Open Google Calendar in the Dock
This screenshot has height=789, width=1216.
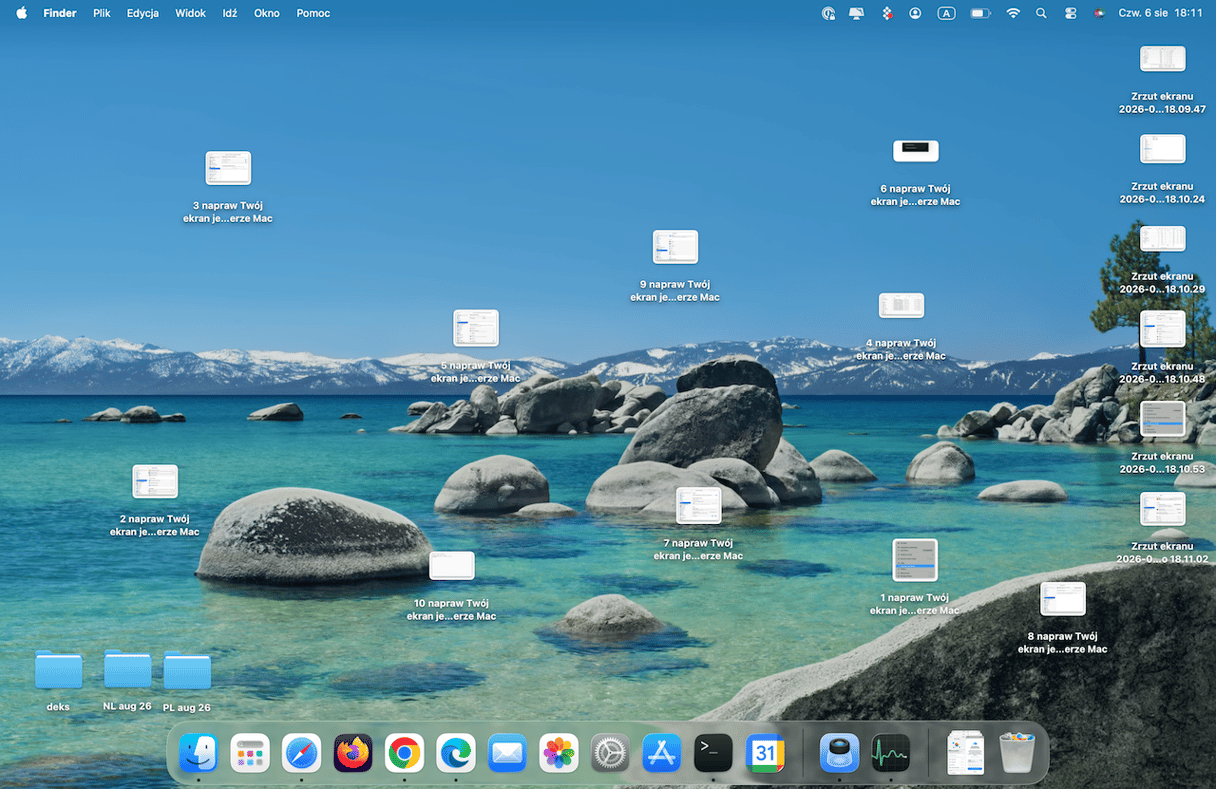pos(765,753)
